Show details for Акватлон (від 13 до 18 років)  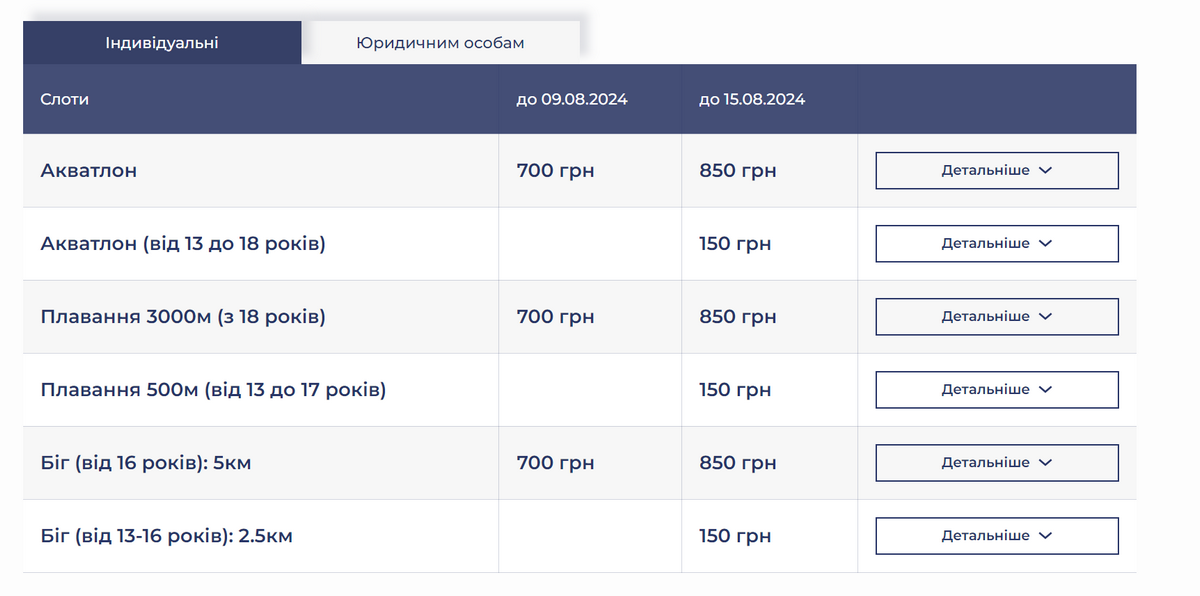[996, 244]
